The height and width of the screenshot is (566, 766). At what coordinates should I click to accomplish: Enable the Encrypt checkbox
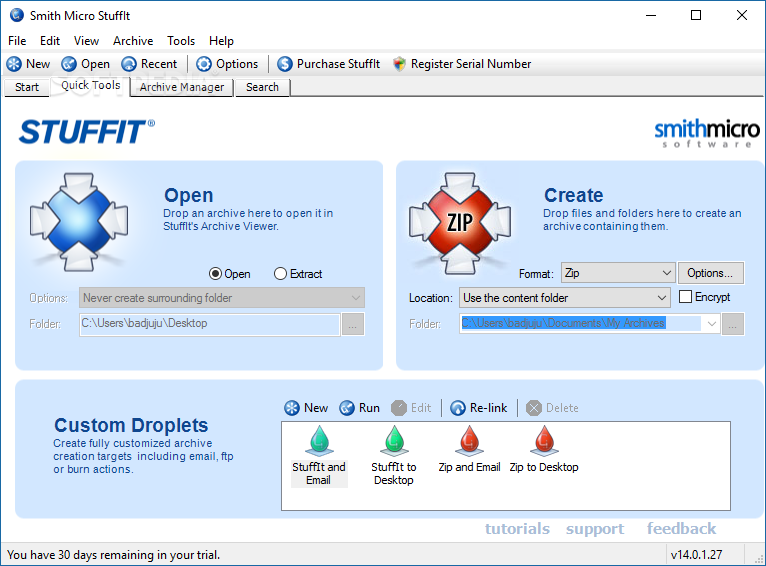[x=685, y=297]
